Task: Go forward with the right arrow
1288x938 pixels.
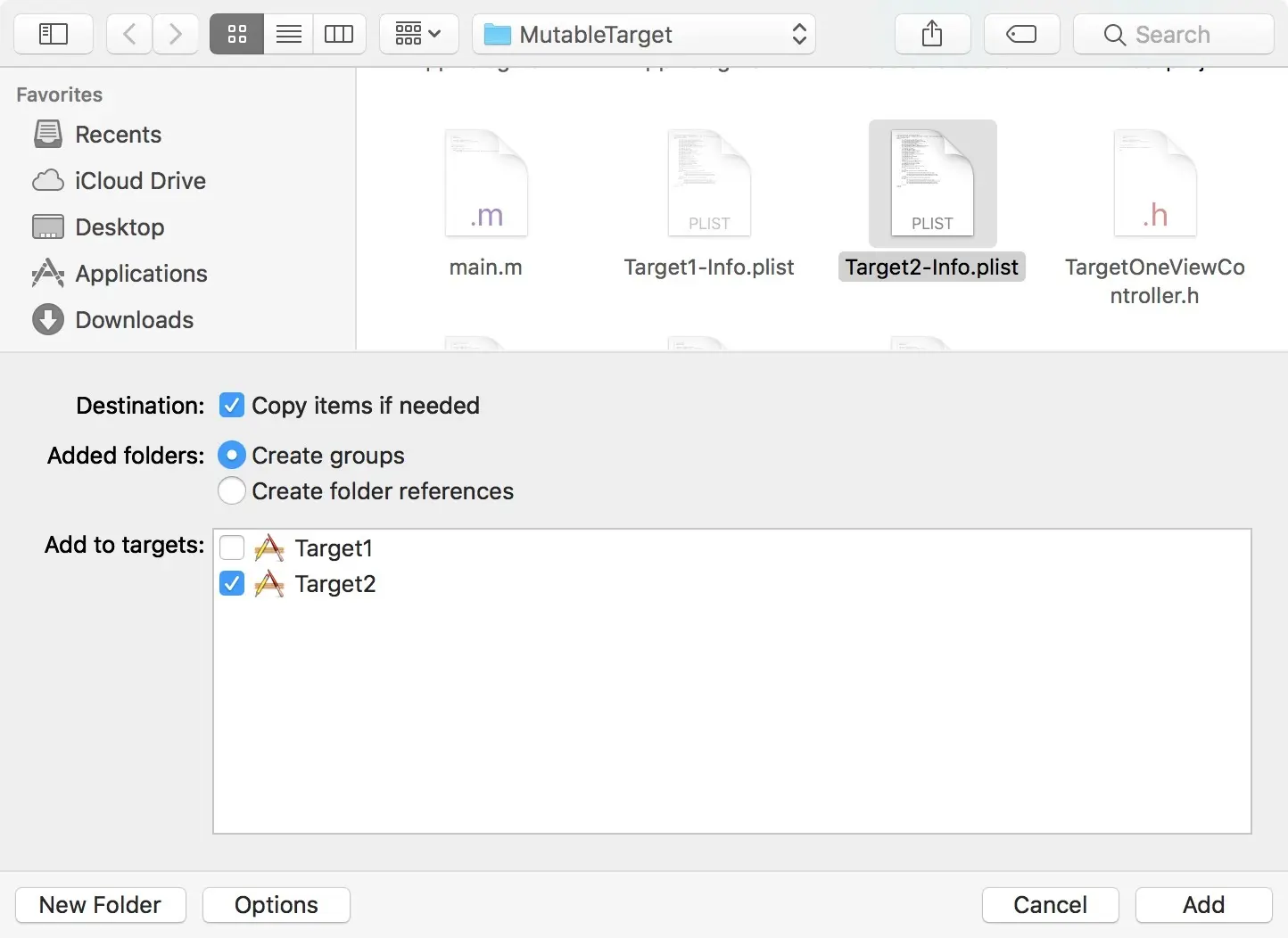Action: click(x=176, y=35)
